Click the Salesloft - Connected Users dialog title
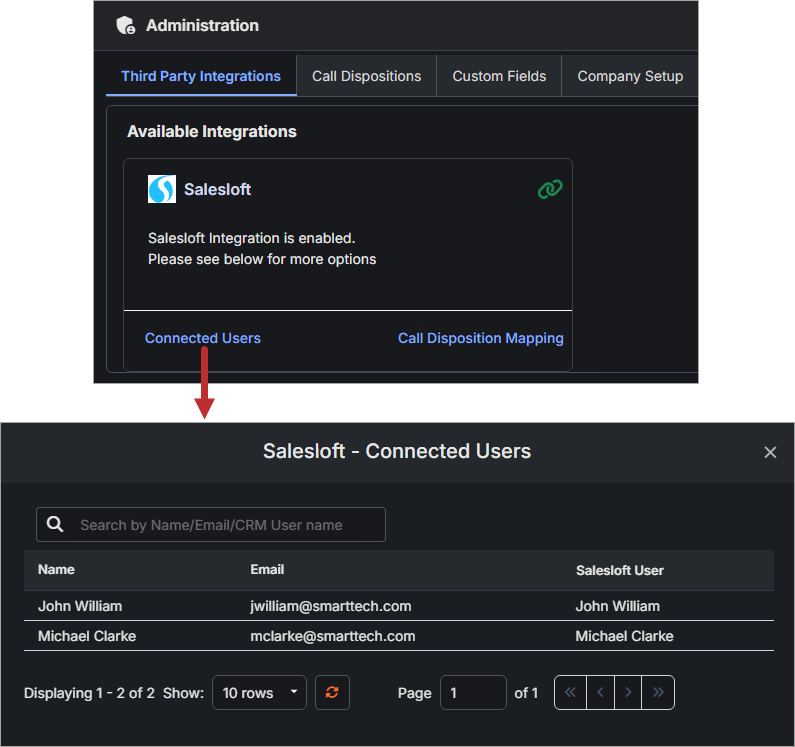Screen dimensions: 795x747 (397, 451)
